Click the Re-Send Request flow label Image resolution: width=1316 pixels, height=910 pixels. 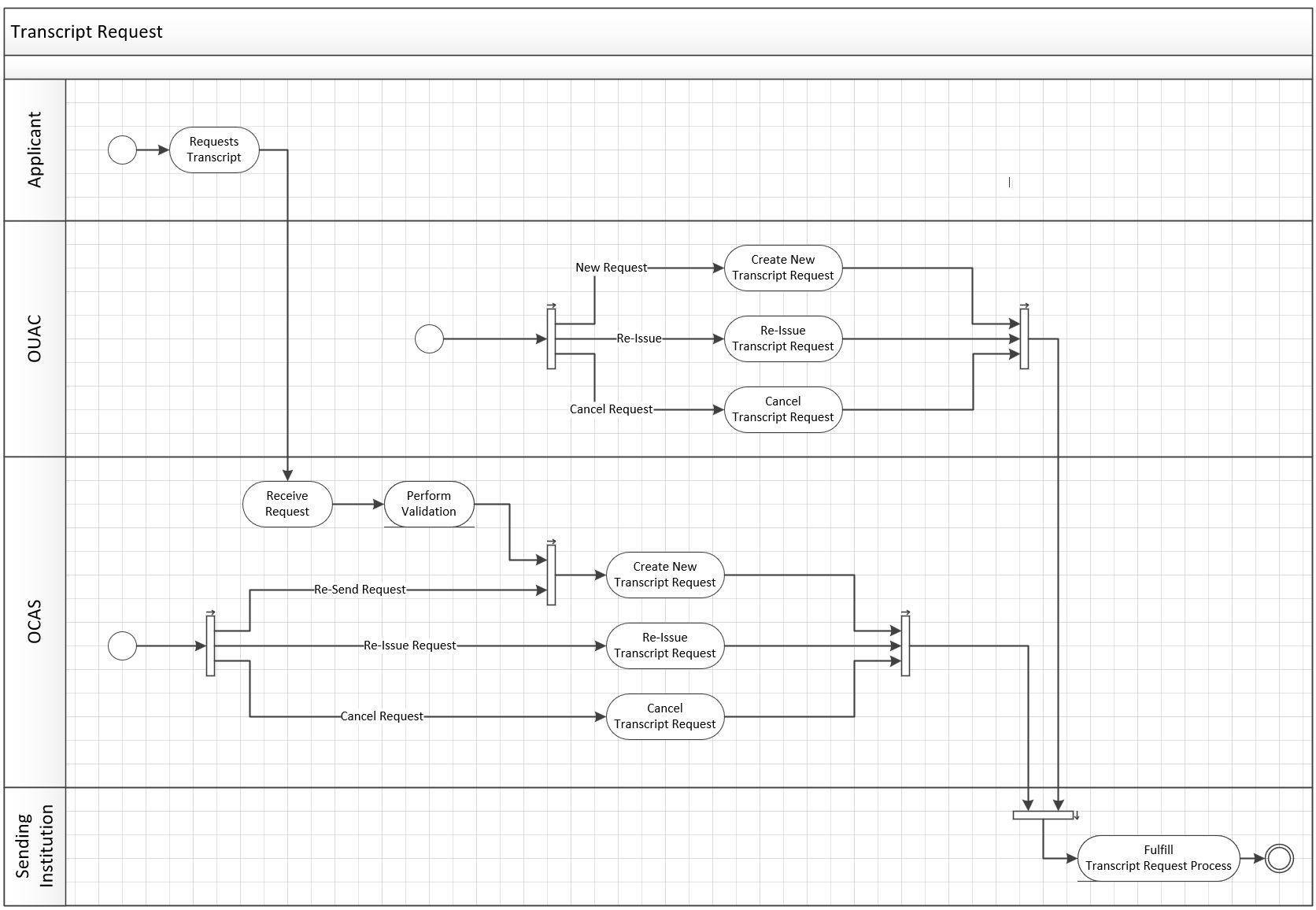(360, 590)
